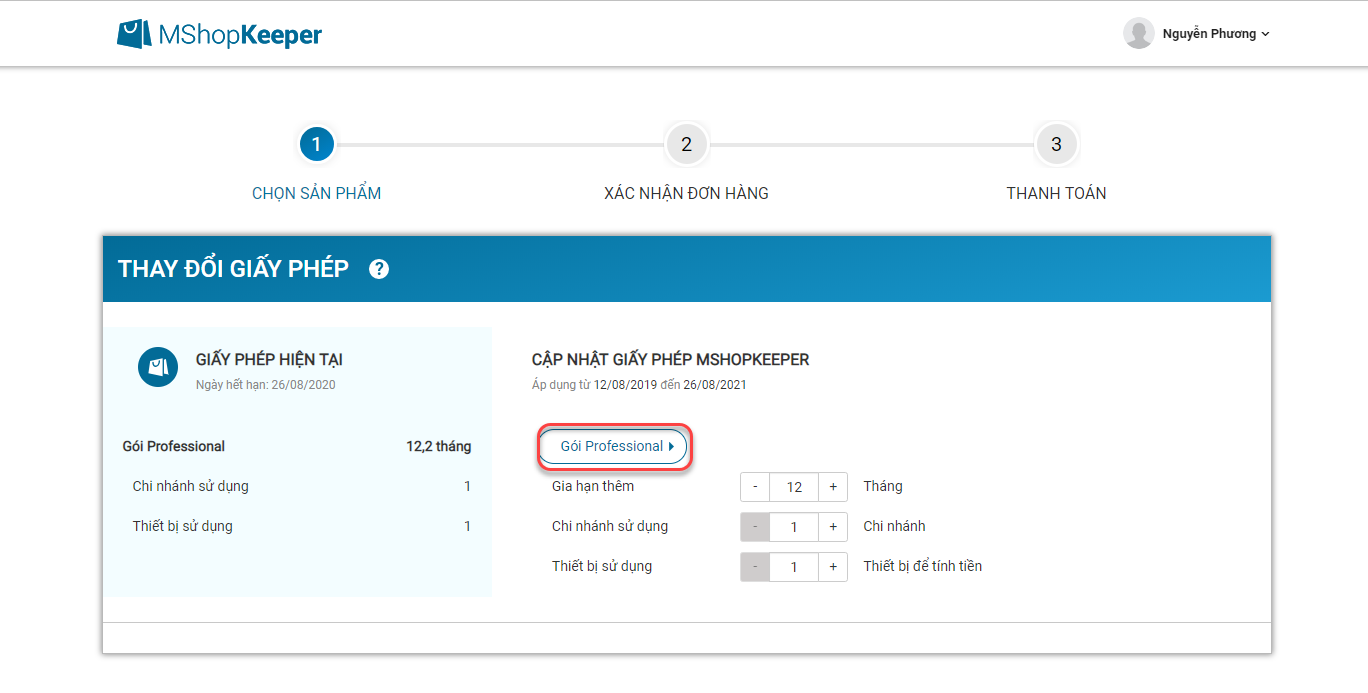Click the Gia hạn thêm label
1368x693 pixels.
tap(593, 486)
